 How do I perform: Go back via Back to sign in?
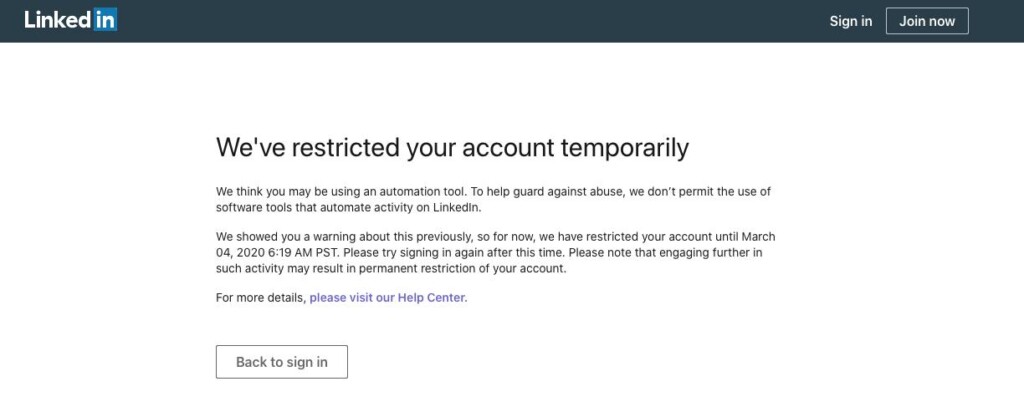click(x=281, y=362)
